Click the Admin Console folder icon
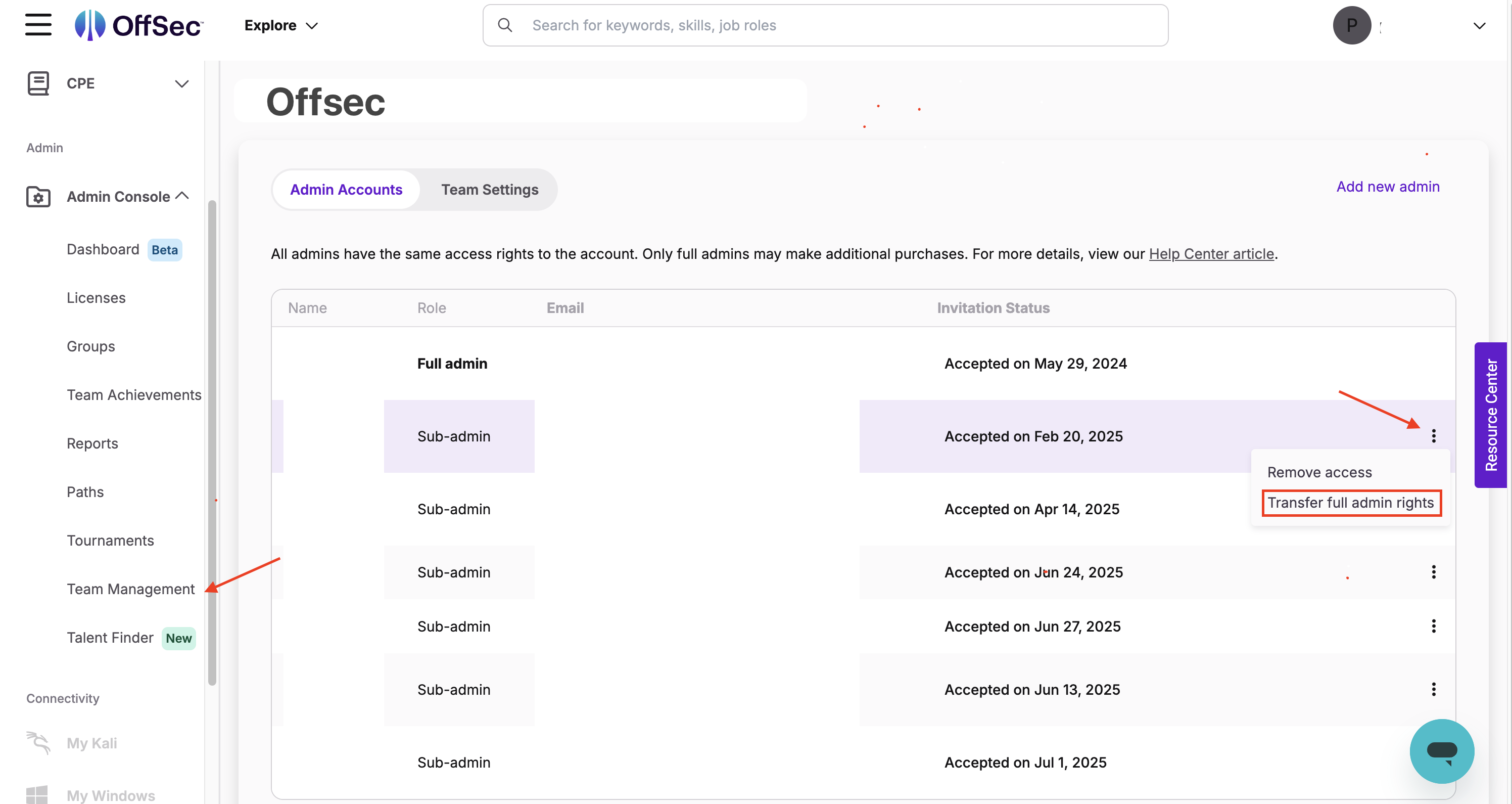This screenshot has width=1512, height=804. click(x=38, y=197)
